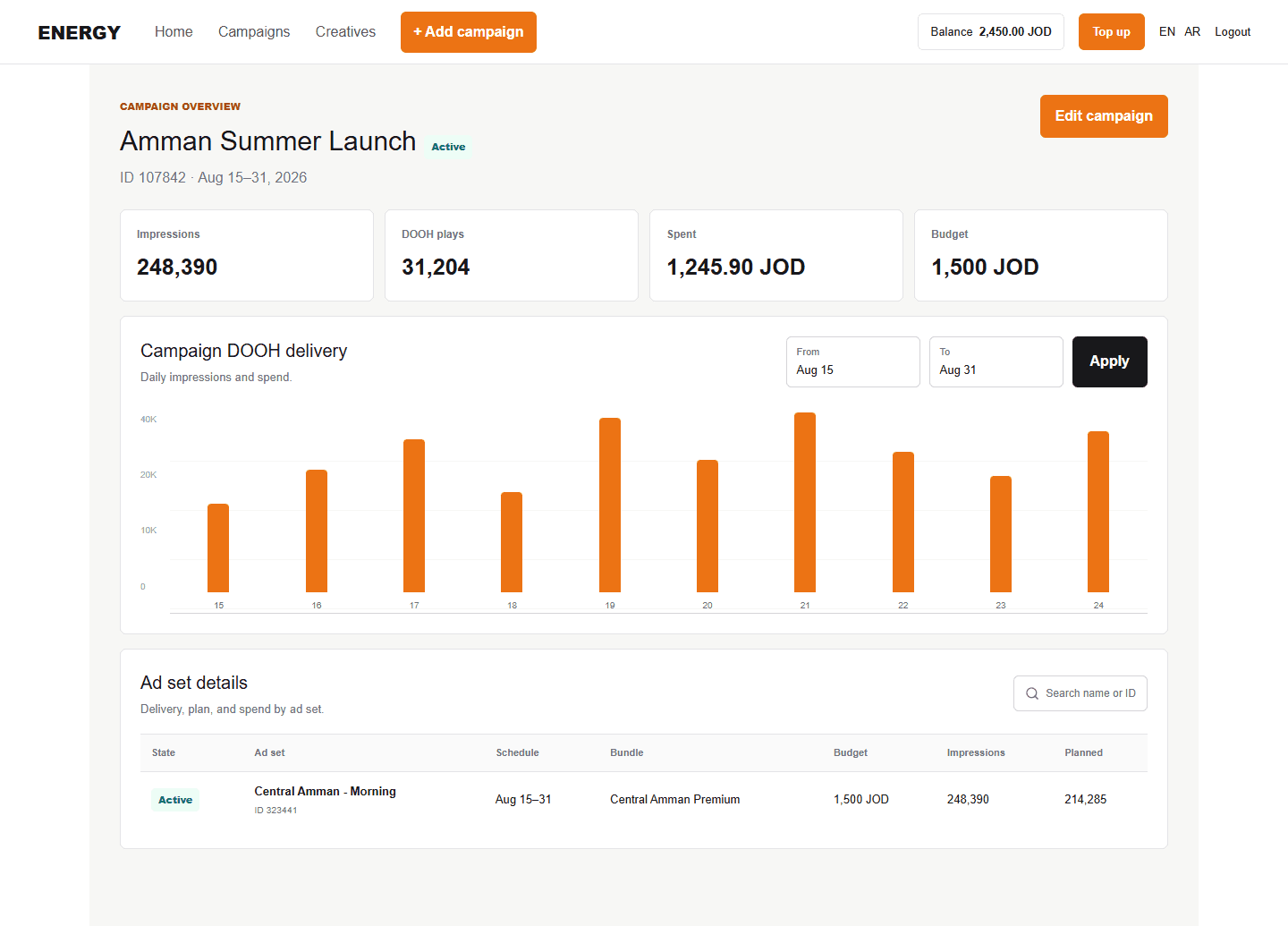Open the From date field

853,361
